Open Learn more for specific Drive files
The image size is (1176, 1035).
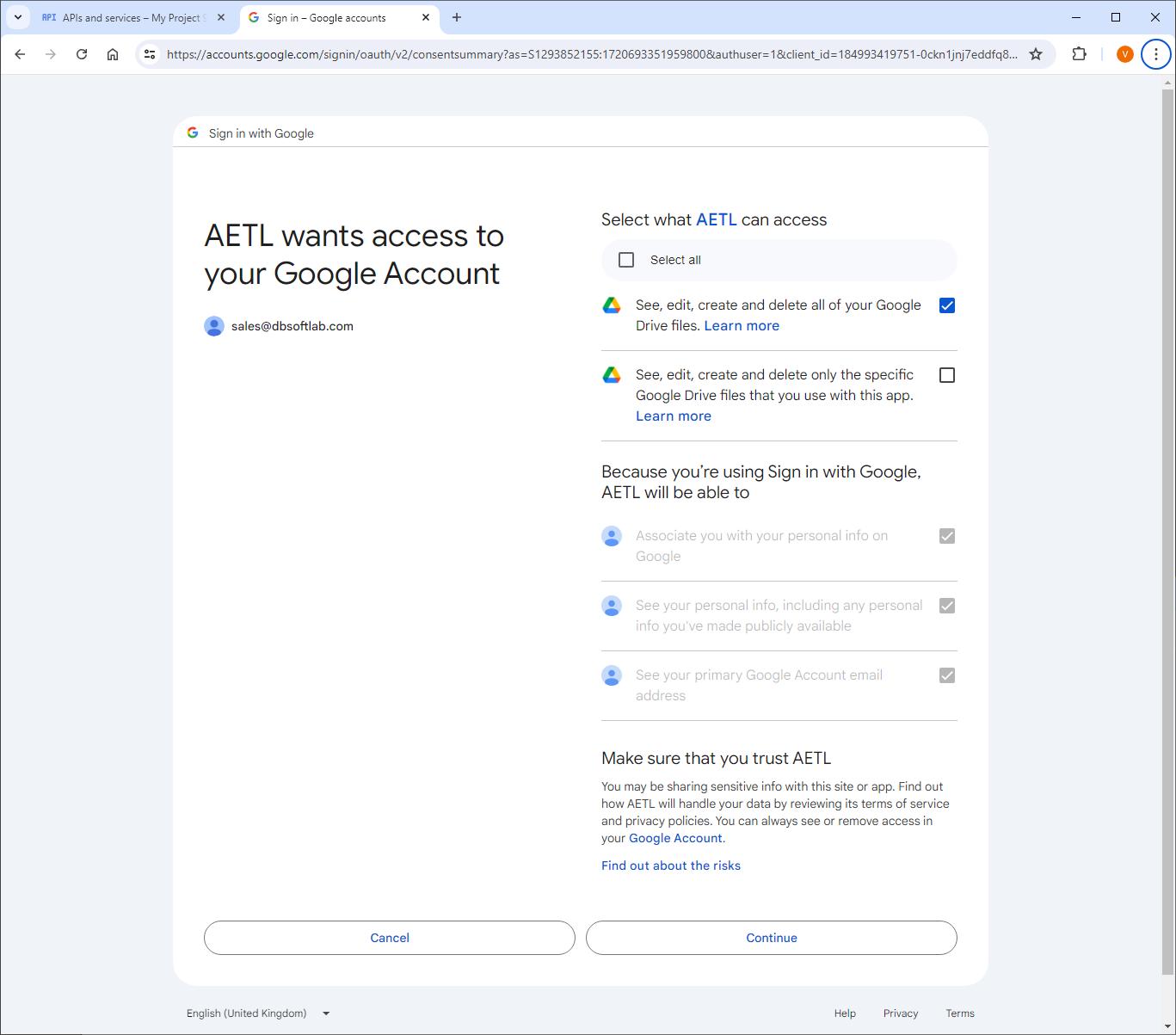tap(674, 416)
